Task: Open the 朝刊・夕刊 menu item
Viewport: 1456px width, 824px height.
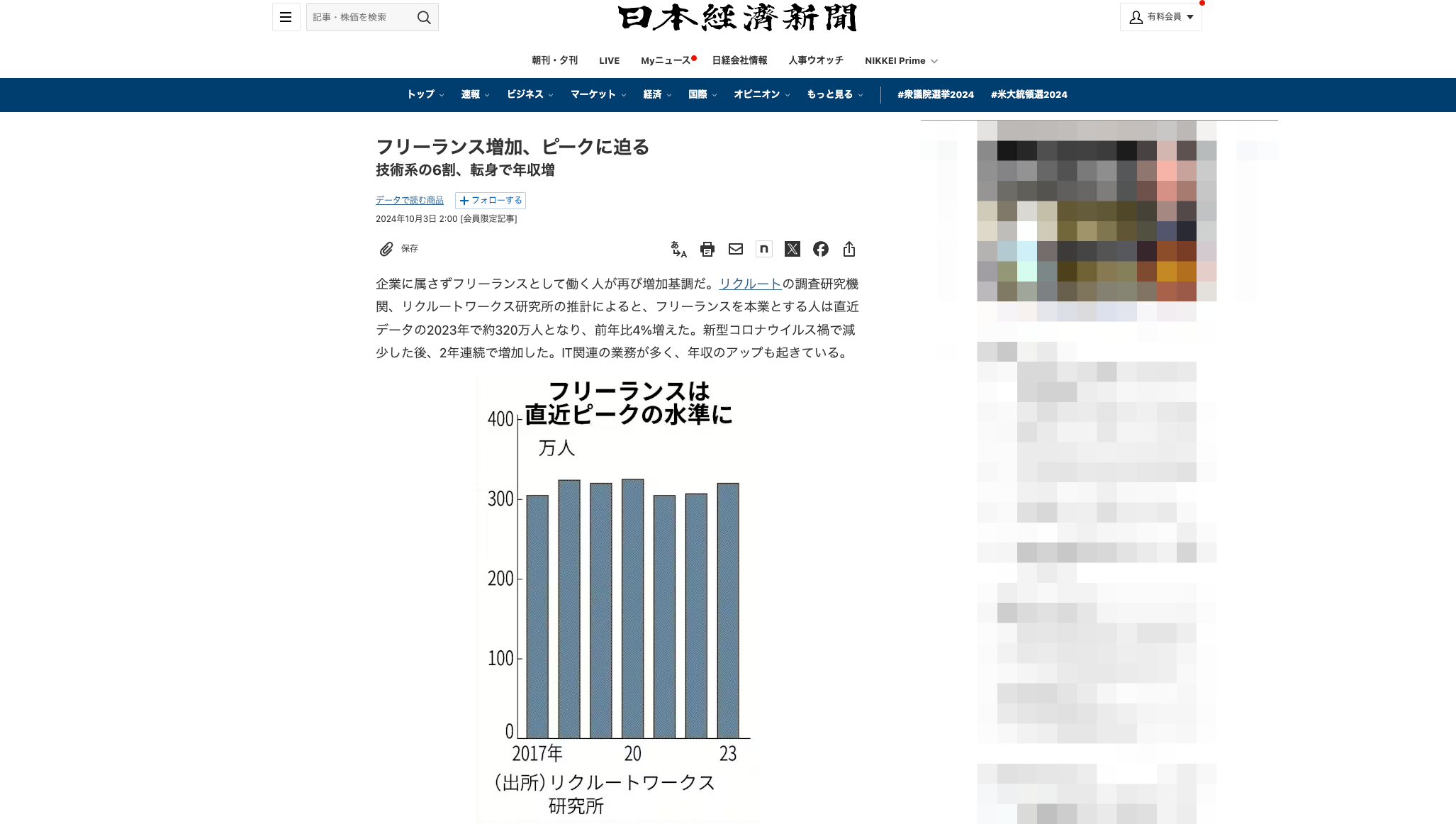Action: (554, 60)
